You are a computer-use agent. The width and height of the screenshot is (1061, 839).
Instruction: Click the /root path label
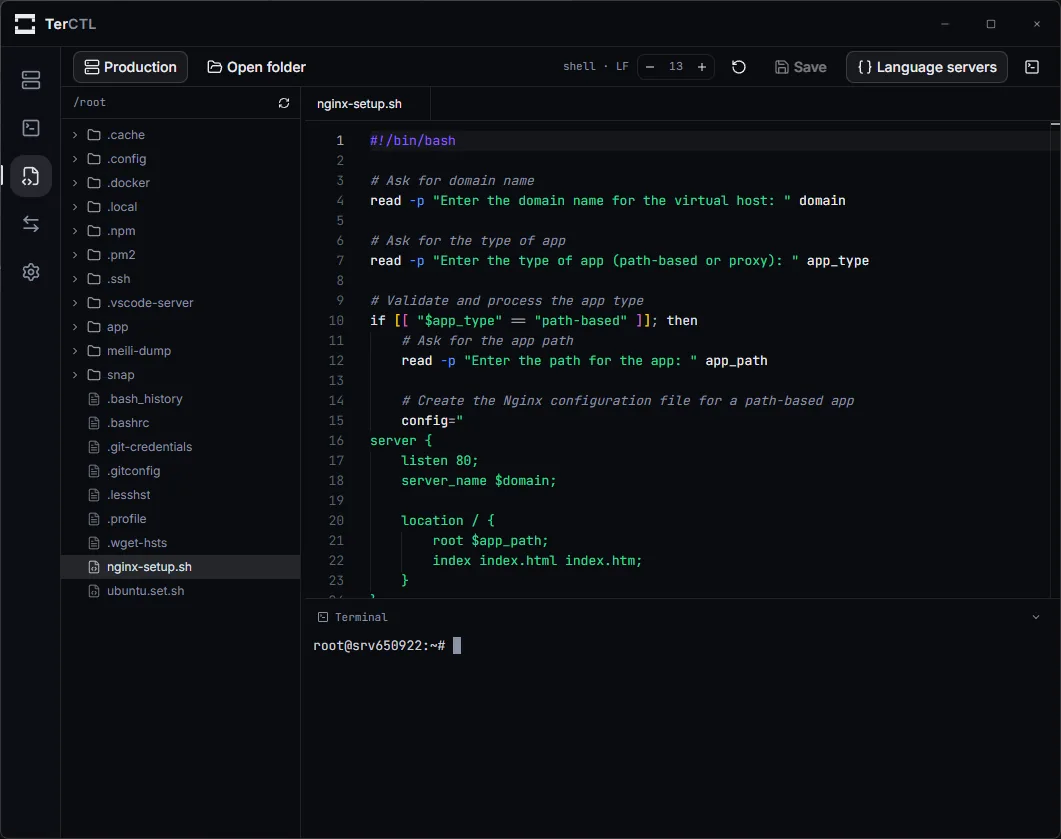click(89, 102)
